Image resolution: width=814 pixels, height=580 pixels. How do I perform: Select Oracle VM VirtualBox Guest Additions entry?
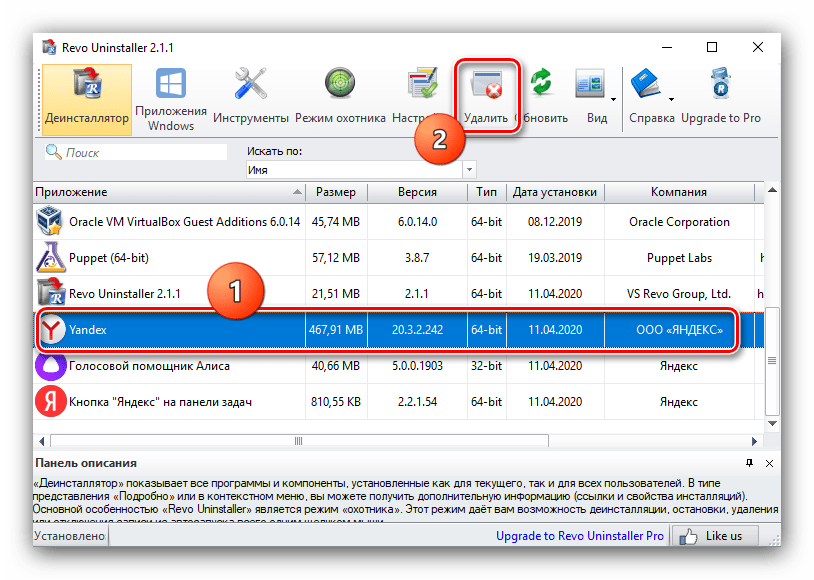168,222
